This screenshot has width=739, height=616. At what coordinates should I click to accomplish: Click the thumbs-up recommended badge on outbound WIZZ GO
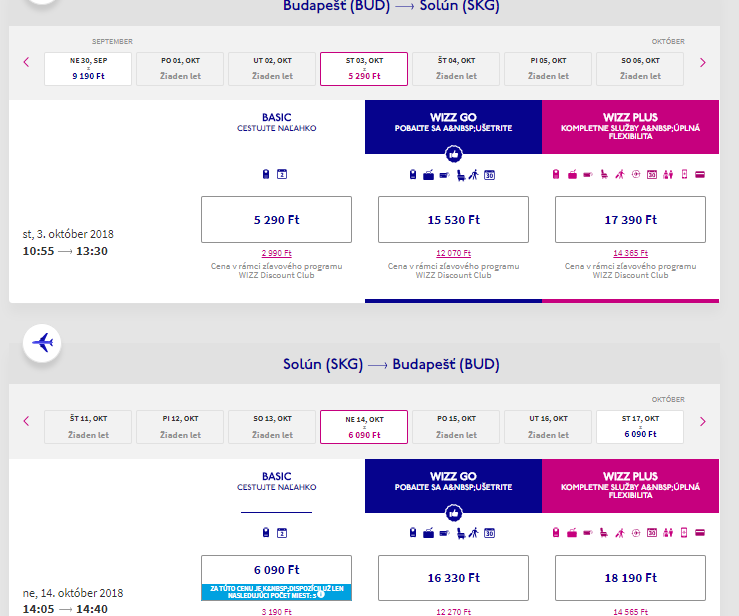pyautogui.click(x=453, y=155)
